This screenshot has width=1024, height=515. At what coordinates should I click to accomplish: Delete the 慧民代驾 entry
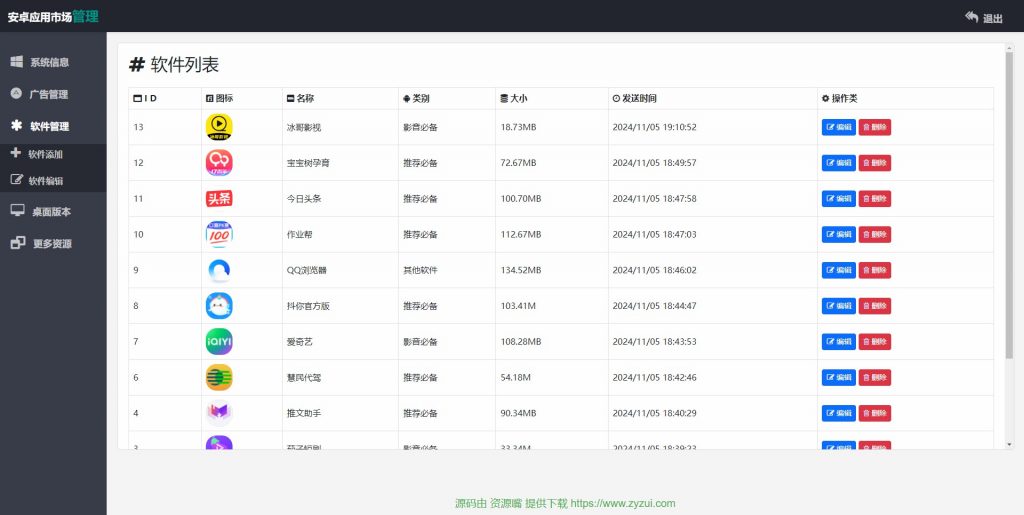pyautogui.click(x=874, y=377)
